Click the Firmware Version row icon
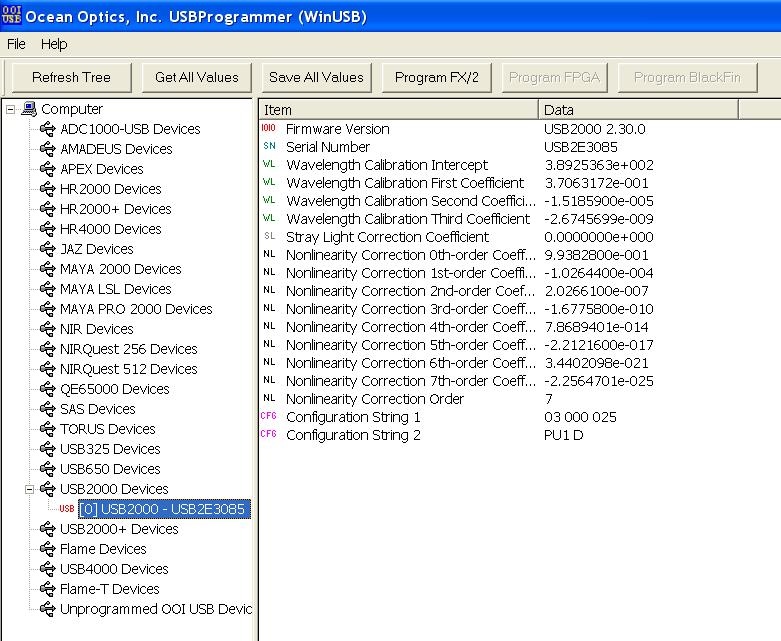The height and width of the screenshot is (641, 781). point(269,129)
